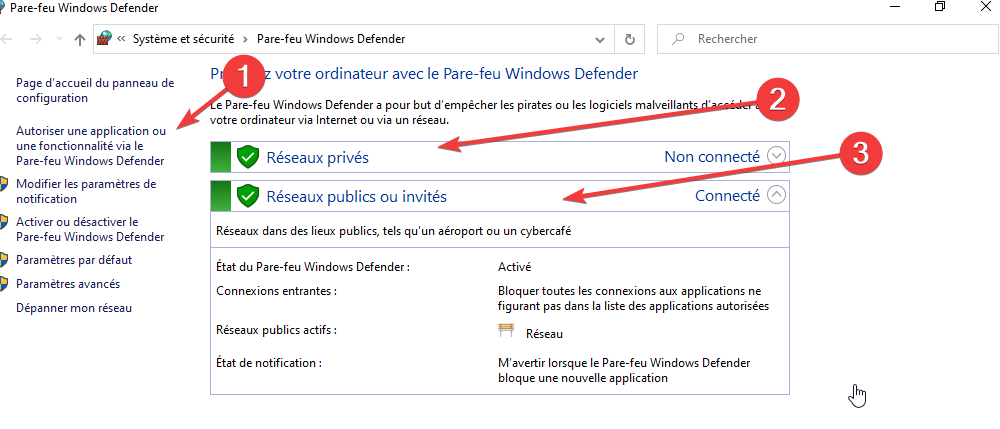Click the double chevron before Système et sécurité
The image size is (1000, 429).
click(x=121, y=40)
